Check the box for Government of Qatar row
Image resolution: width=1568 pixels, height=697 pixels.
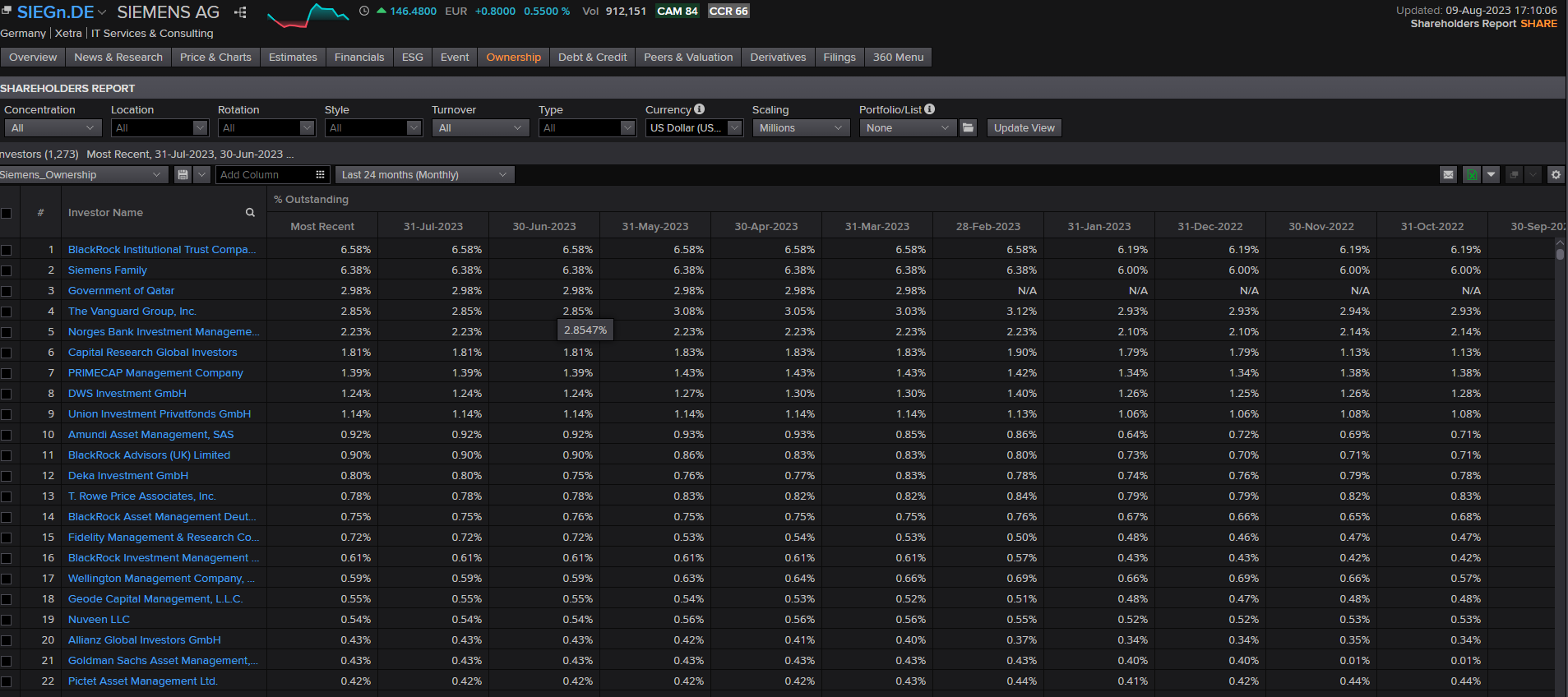(x=7, y=291)
